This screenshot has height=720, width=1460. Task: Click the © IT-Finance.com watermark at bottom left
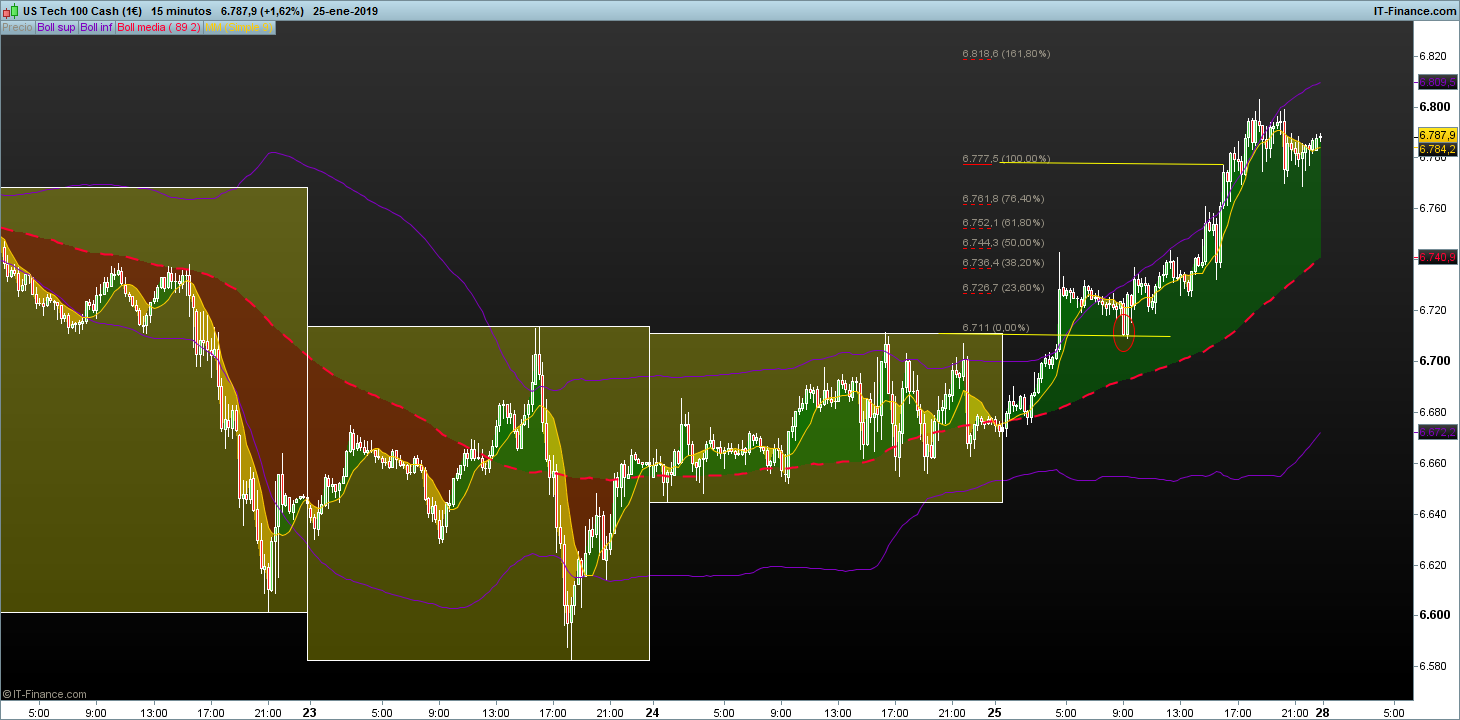45,693
